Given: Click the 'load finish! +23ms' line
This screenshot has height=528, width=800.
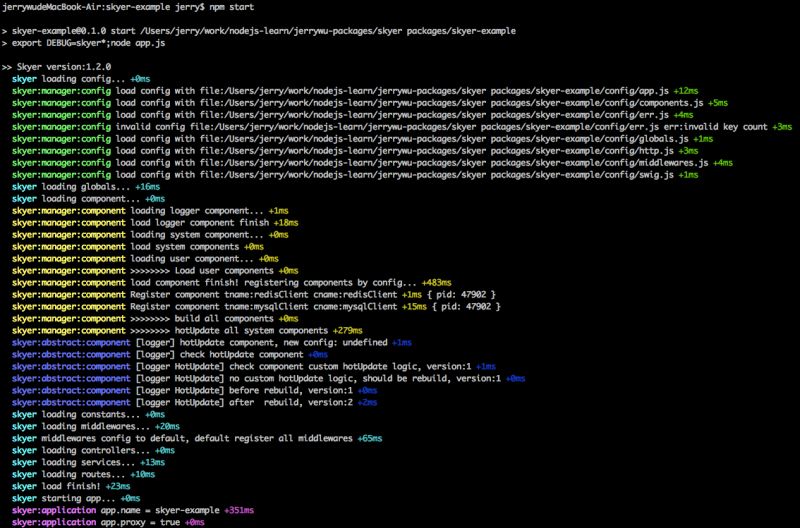Looking at the screenshot, I should click(x=71, y=487).
